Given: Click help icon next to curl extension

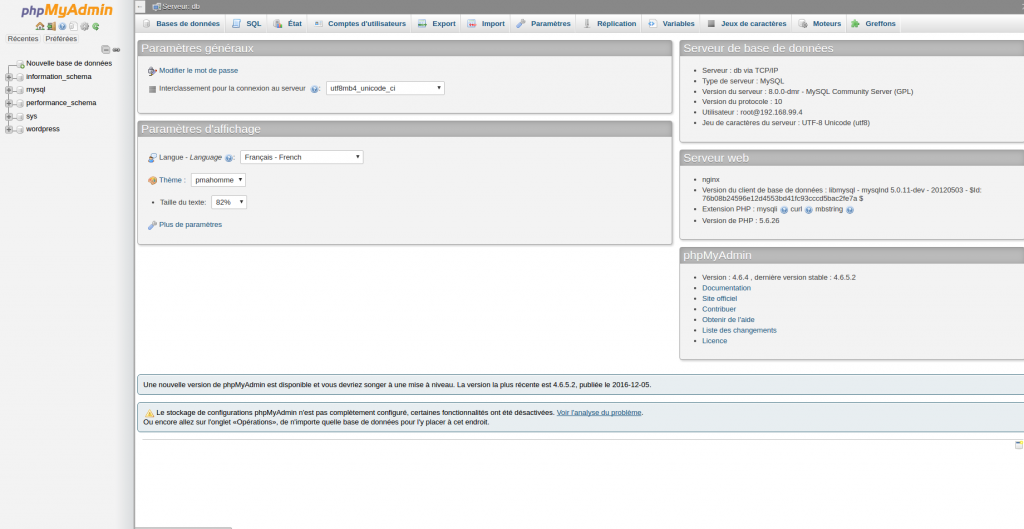Looking at the screenshot, I should 808,210.
